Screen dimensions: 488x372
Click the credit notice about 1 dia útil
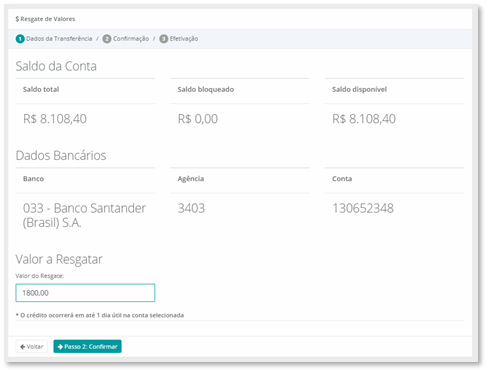100,315
